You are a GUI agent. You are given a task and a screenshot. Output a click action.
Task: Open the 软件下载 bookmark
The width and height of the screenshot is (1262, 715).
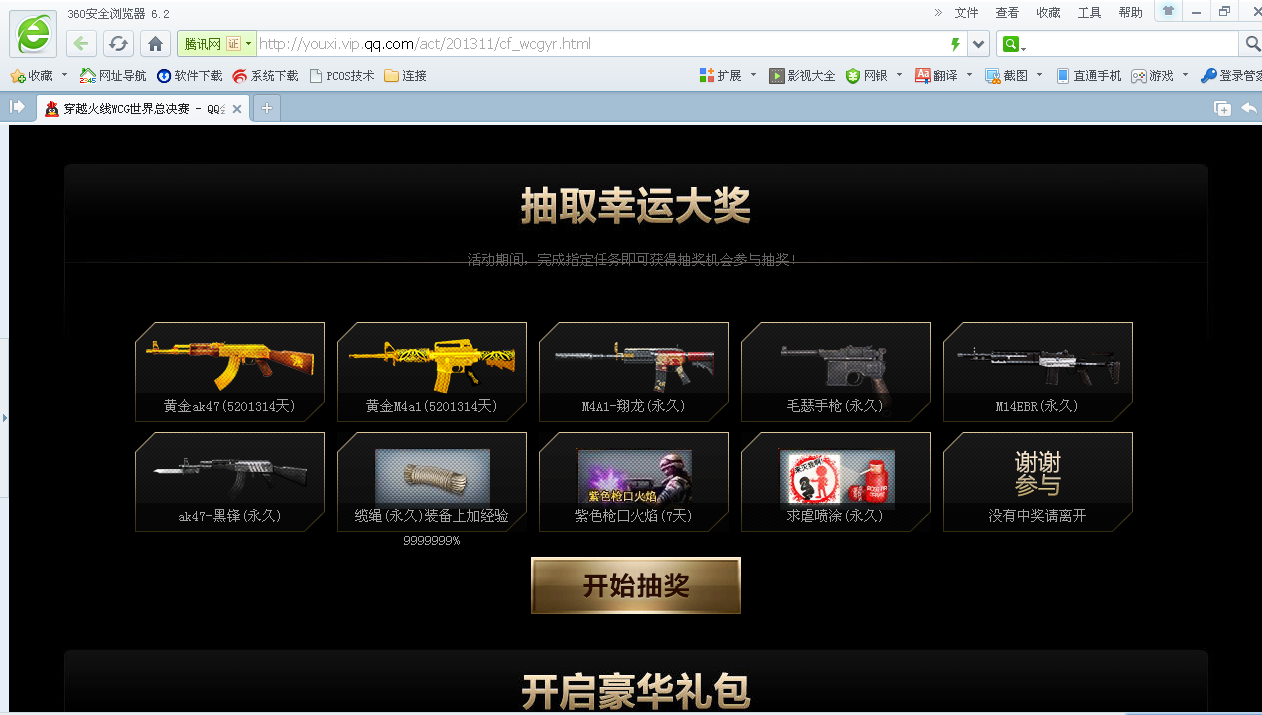[189, 75]
